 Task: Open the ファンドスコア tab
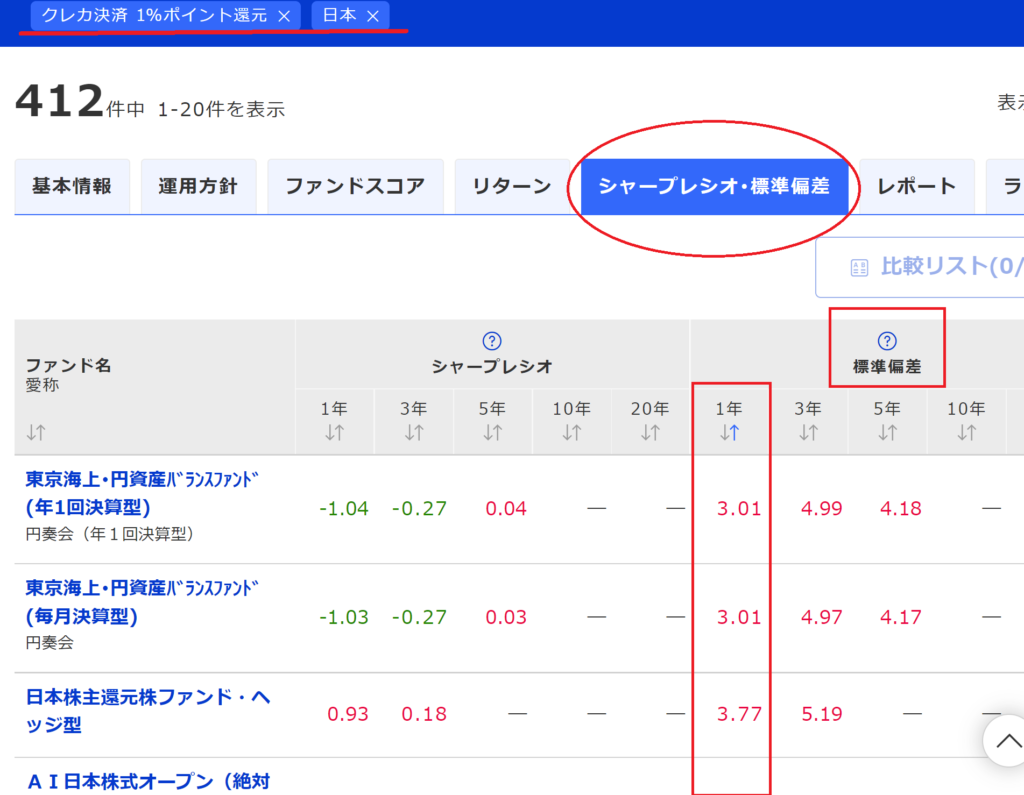(355, 186)
